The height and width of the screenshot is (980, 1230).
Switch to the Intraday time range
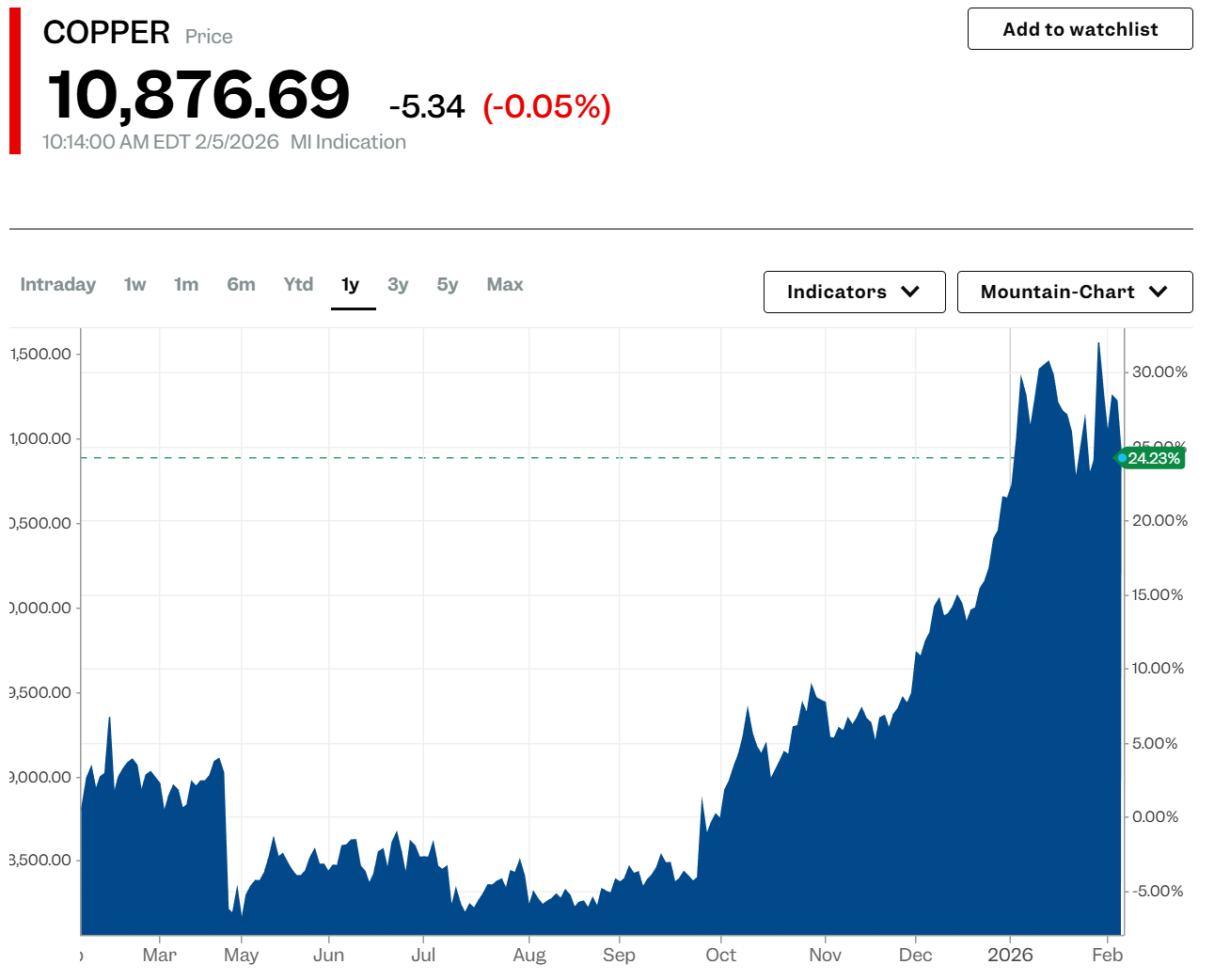coord(58,285)
